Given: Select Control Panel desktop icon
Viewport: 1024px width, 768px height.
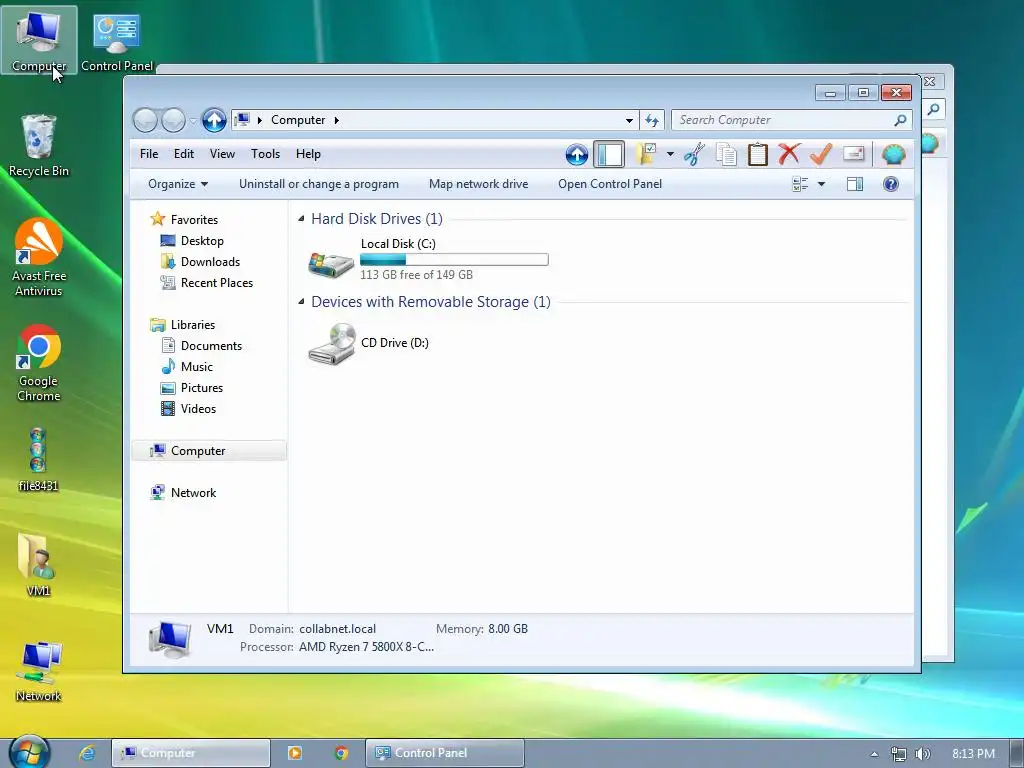Looking at the screenshot, I should tap(117, 42).
